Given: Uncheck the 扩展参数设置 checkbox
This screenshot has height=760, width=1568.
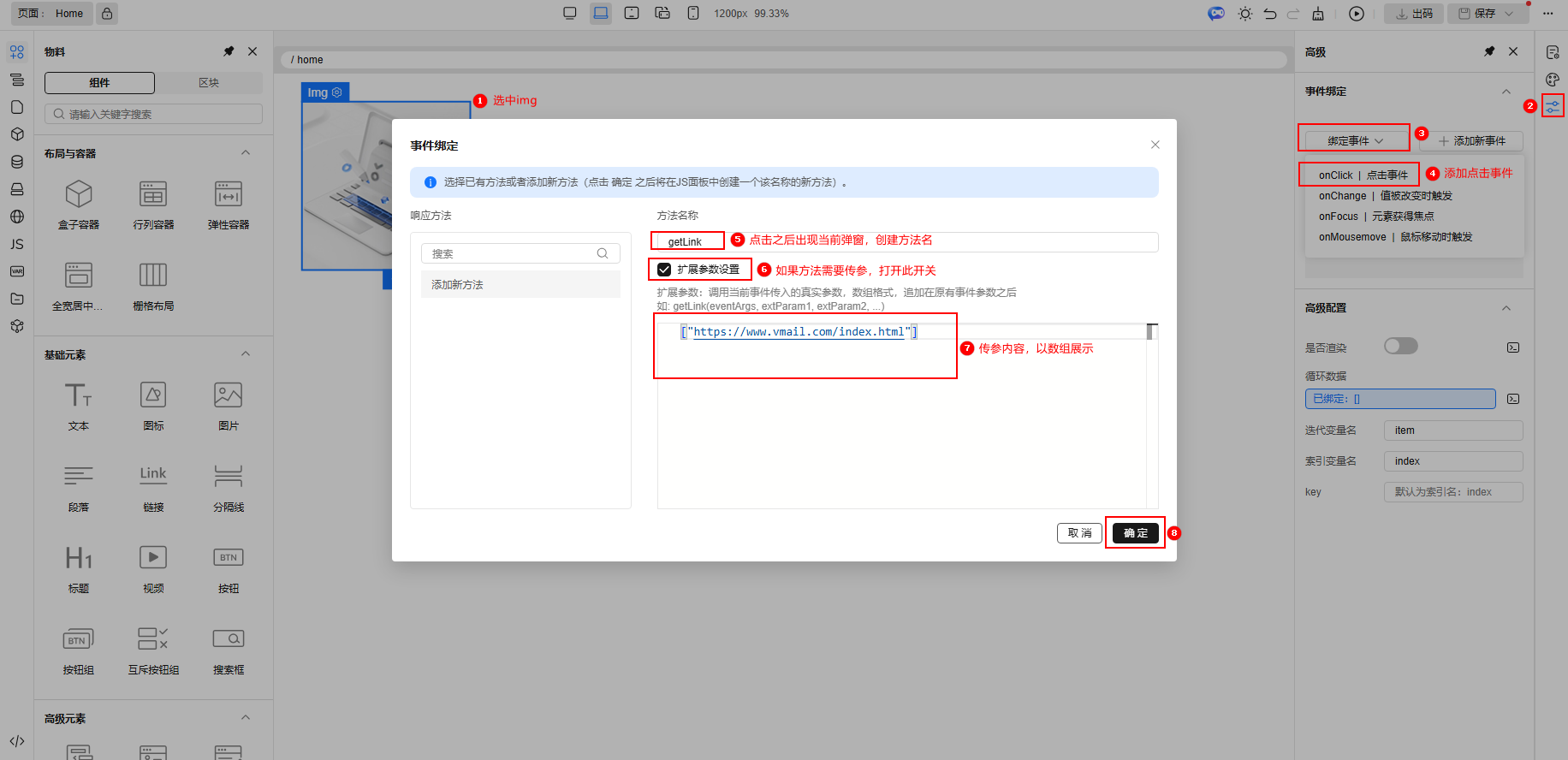Looking at the screenshot, I should tap(664, 270).
